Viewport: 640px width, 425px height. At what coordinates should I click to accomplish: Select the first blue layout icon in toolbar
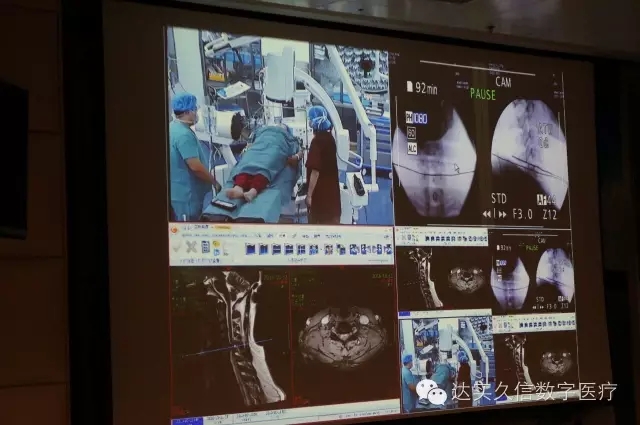(x=251, y=249)
